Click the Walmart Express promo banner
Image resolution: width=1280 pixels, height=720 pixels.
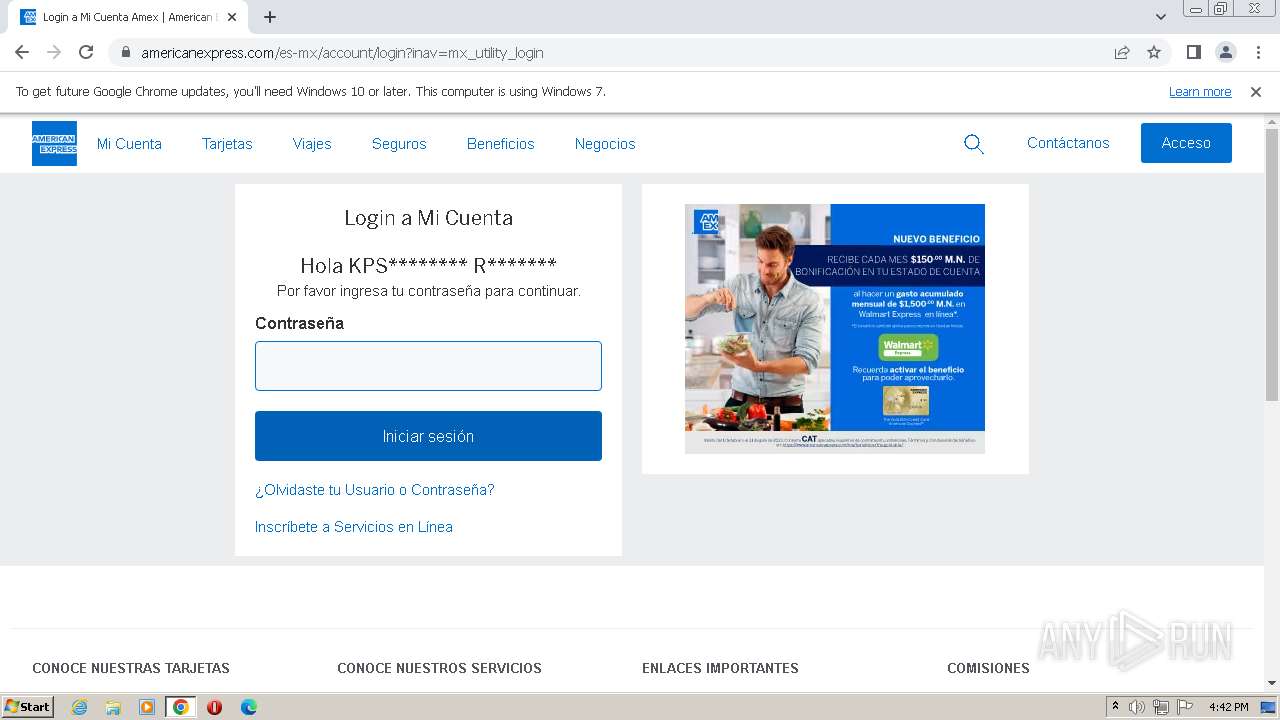click(x=835, y=329)
